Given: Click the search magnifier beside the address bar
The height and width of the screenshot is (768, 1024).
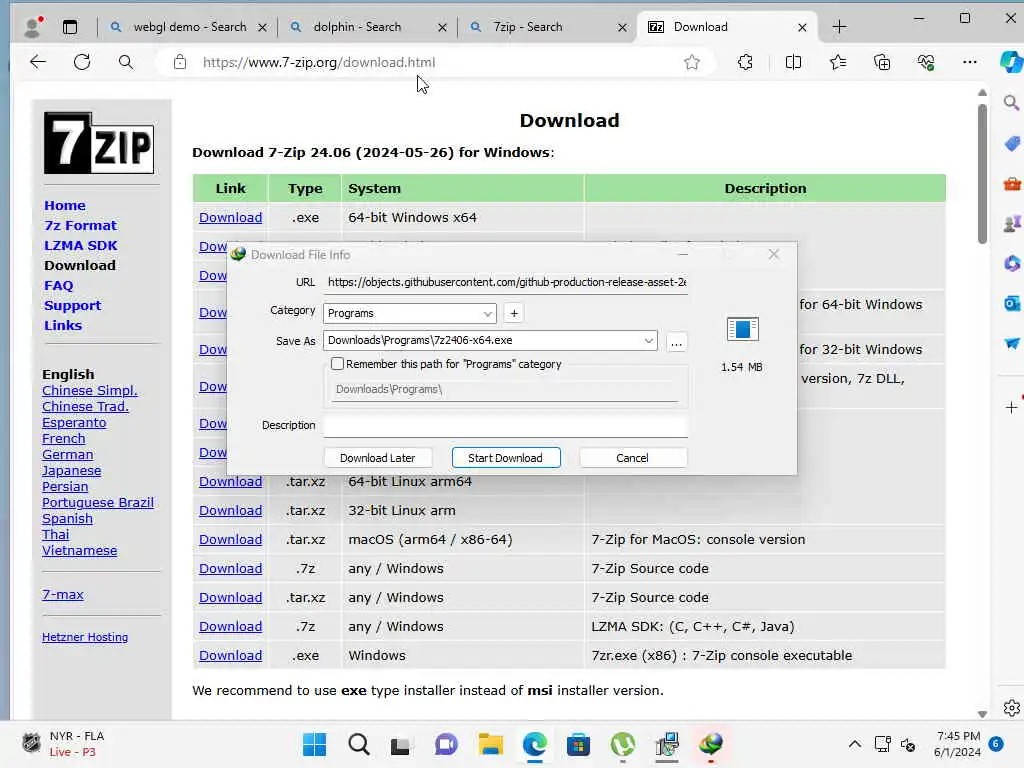Looking at the screenshot, I should pyautogui.click(x=125, y=62).
